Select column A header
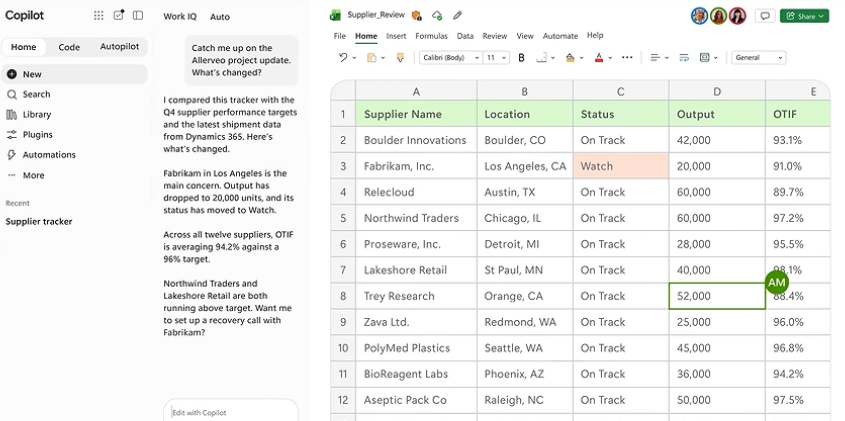The width and height of the screenshot is (845, 421). [x=416, y=92]
